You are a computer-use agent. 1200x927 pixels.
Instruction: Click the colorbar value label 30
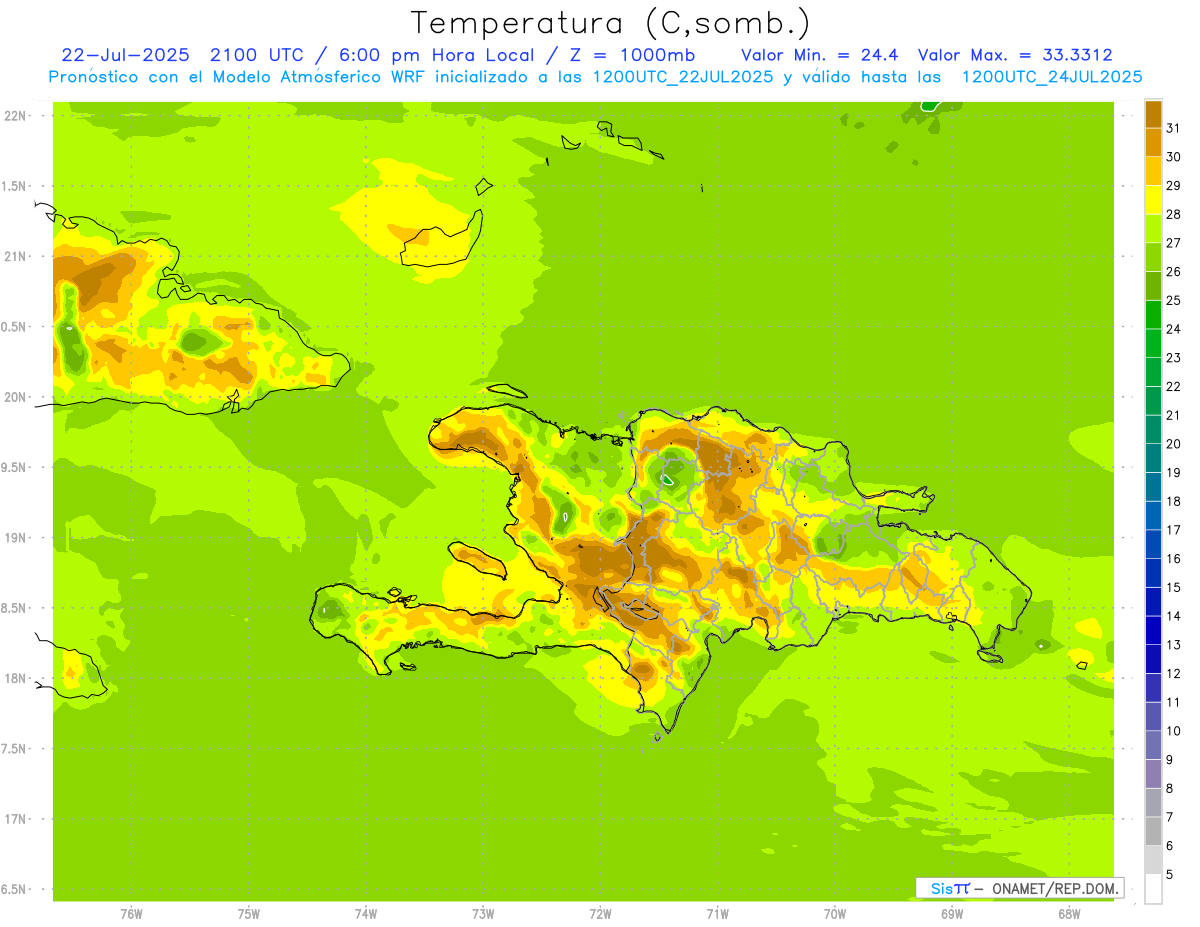click(x=1173, y=157)
